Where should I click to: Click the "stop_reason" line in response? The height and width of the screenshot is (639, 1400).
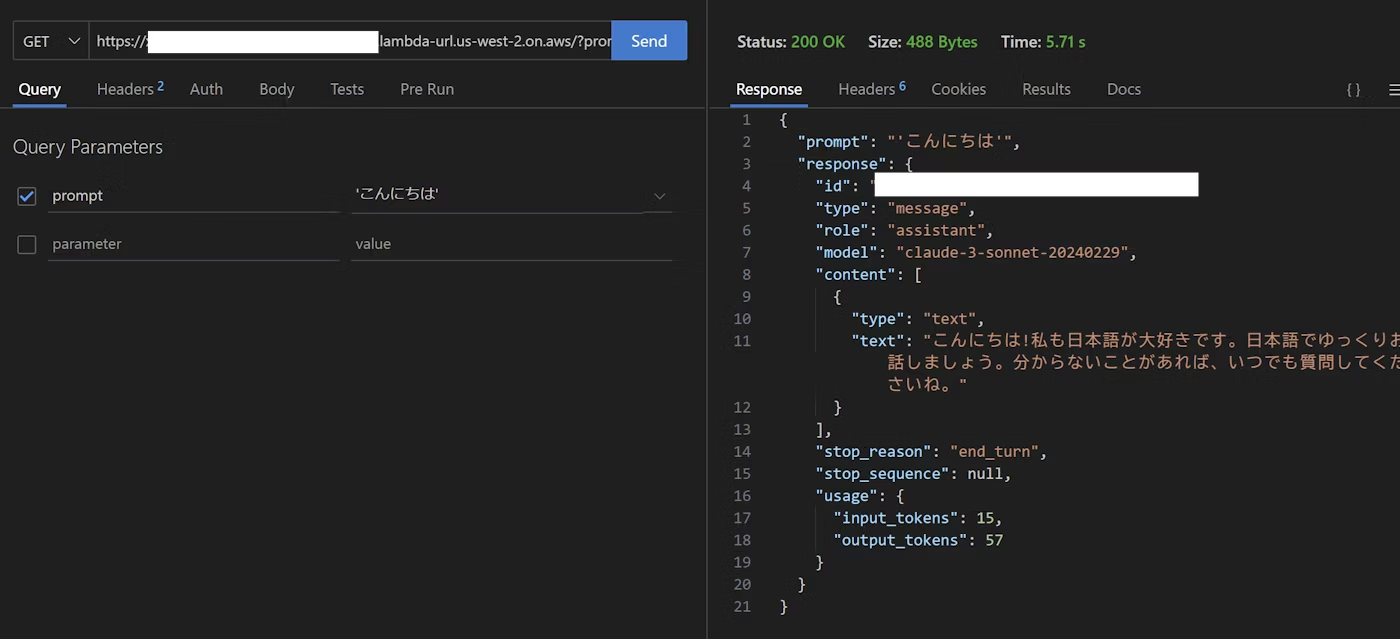[x=930, y=452]
